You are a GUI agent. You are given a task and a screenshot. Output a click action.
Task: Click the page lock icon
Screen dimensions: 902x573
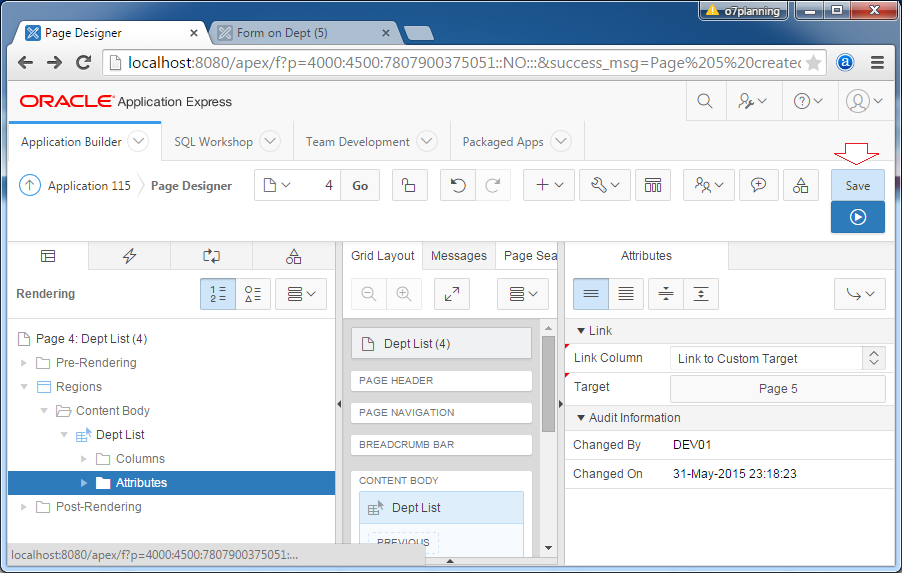click(410, 185)
